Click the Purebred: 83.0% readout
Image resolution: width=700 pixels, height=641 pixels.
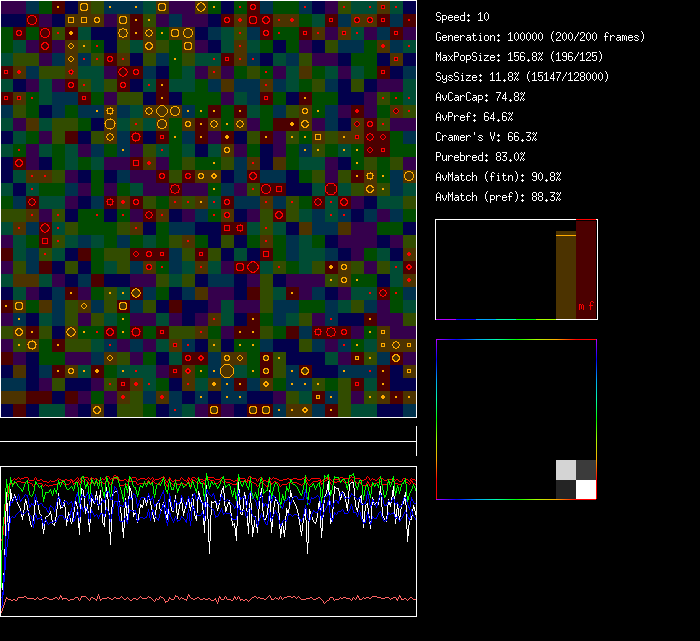(x=480, y=157)
